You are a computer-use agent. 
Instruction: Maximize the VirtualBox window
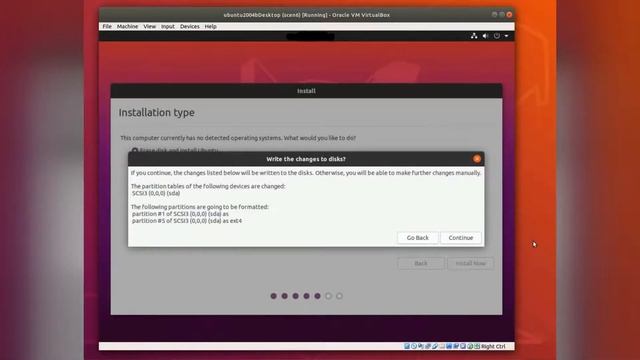coord(502,15)
